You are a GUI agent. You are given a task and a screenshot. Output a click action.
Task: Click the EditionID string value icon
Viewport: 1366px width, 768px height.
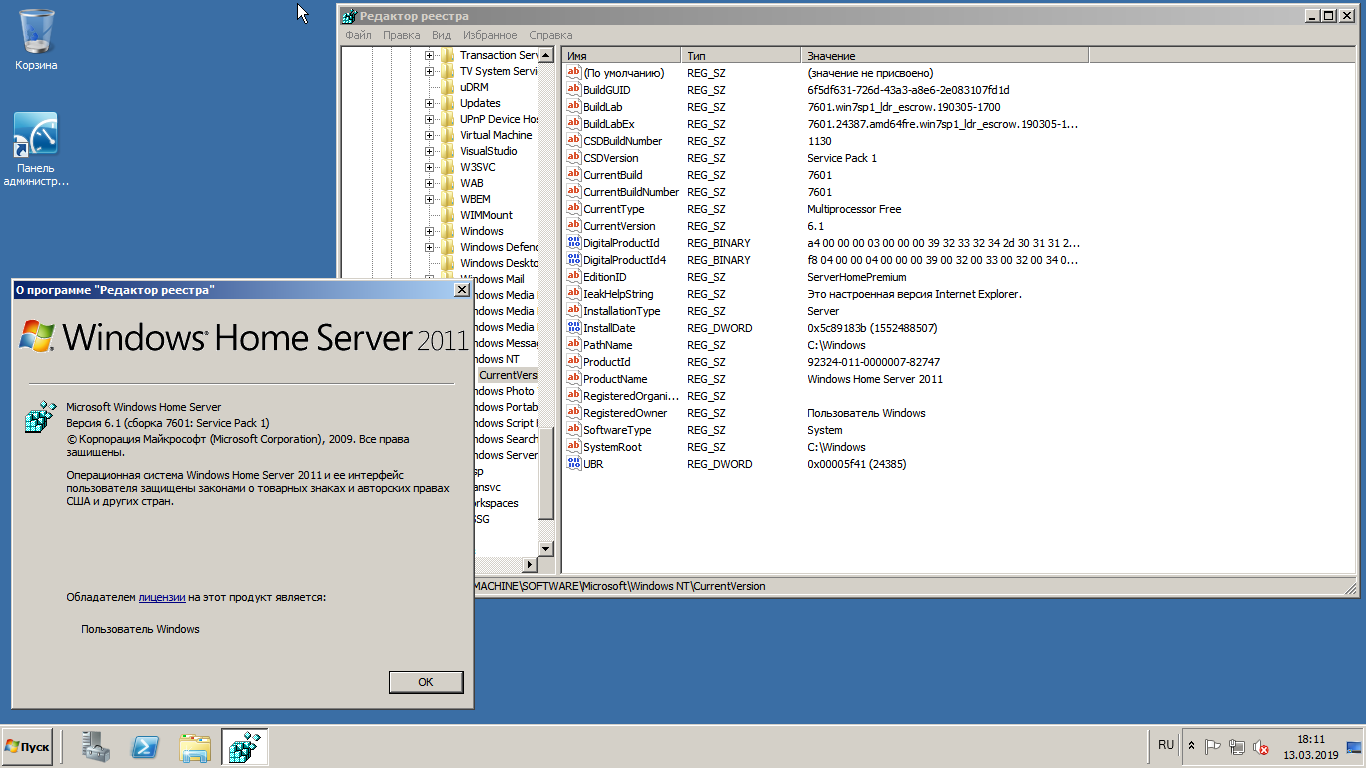574,277
